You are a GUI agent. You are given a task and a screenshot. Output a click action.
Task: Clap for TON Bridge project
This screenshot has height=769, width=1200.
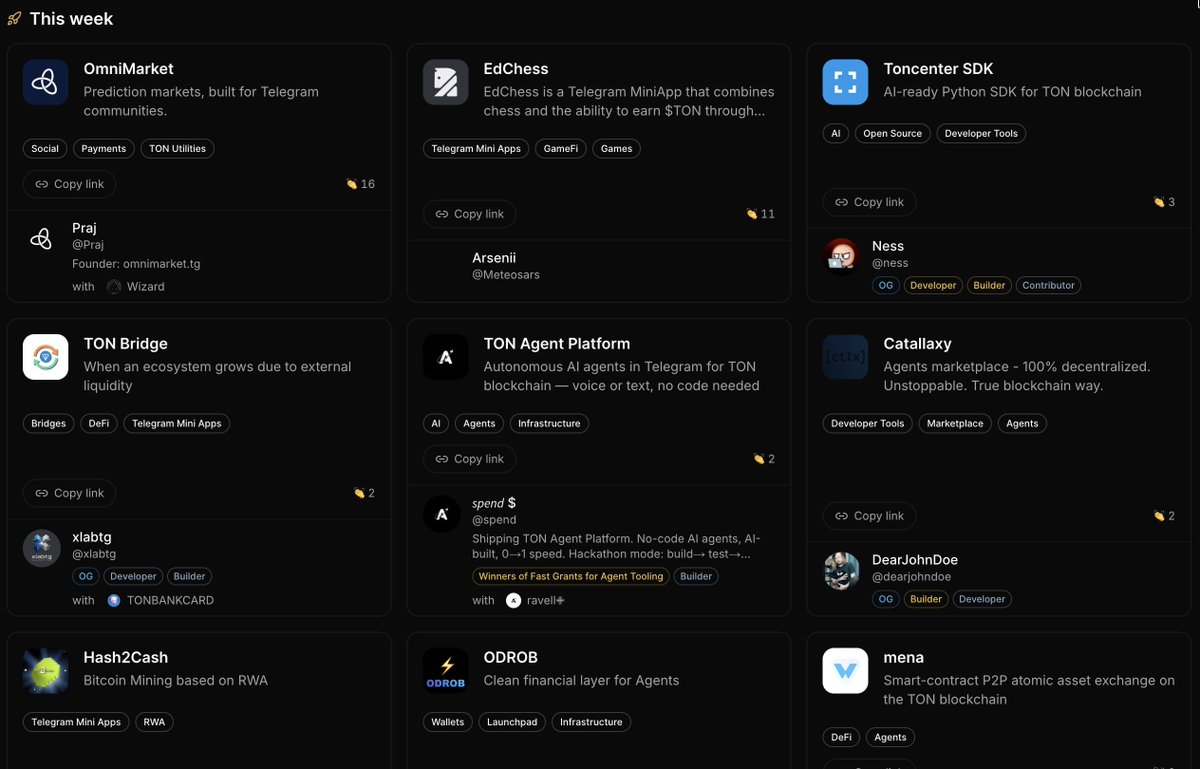coord(364,493)
